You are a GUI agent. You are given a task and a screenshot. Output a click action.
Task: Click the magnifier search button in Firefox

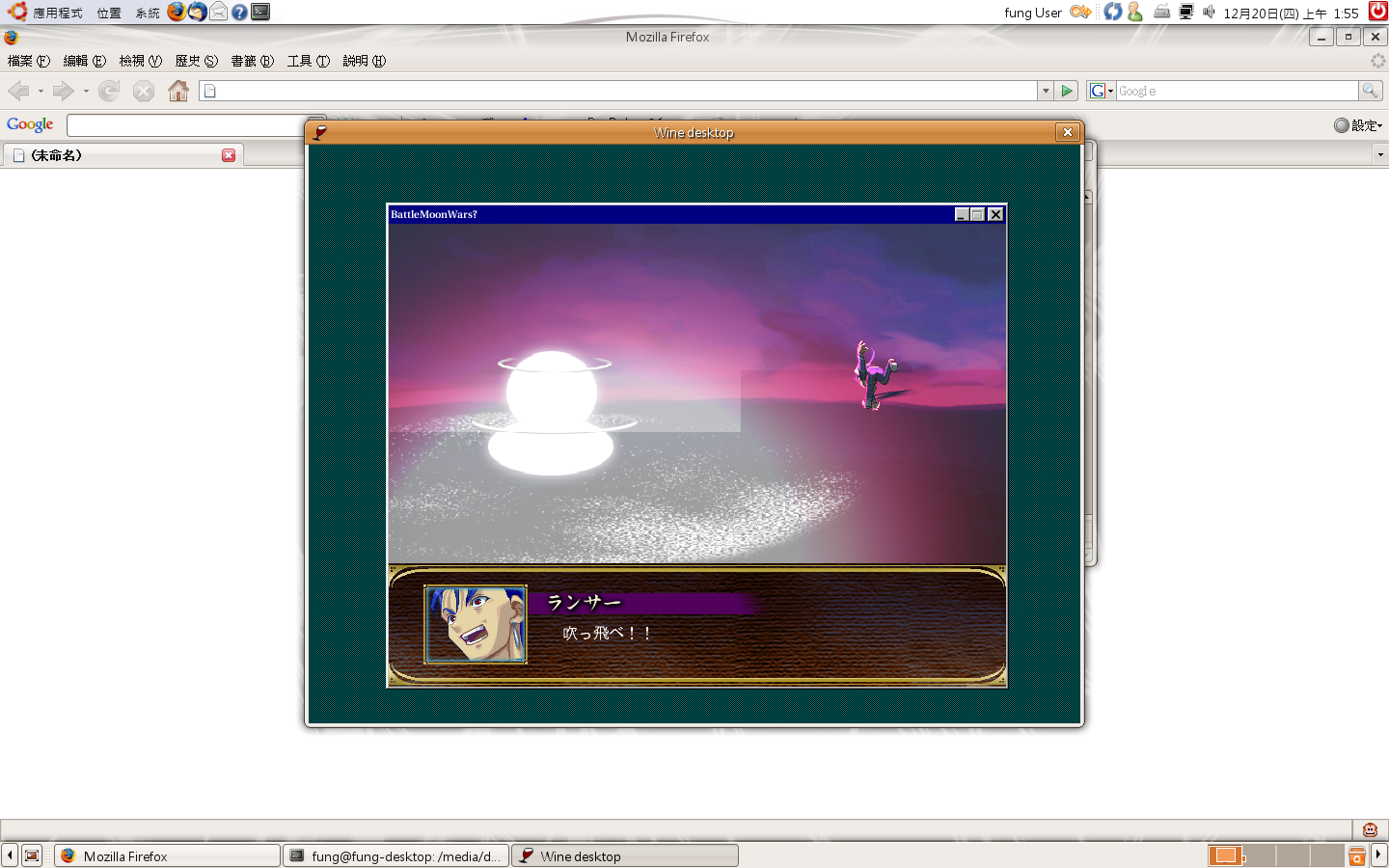[x=1370, y=91]
